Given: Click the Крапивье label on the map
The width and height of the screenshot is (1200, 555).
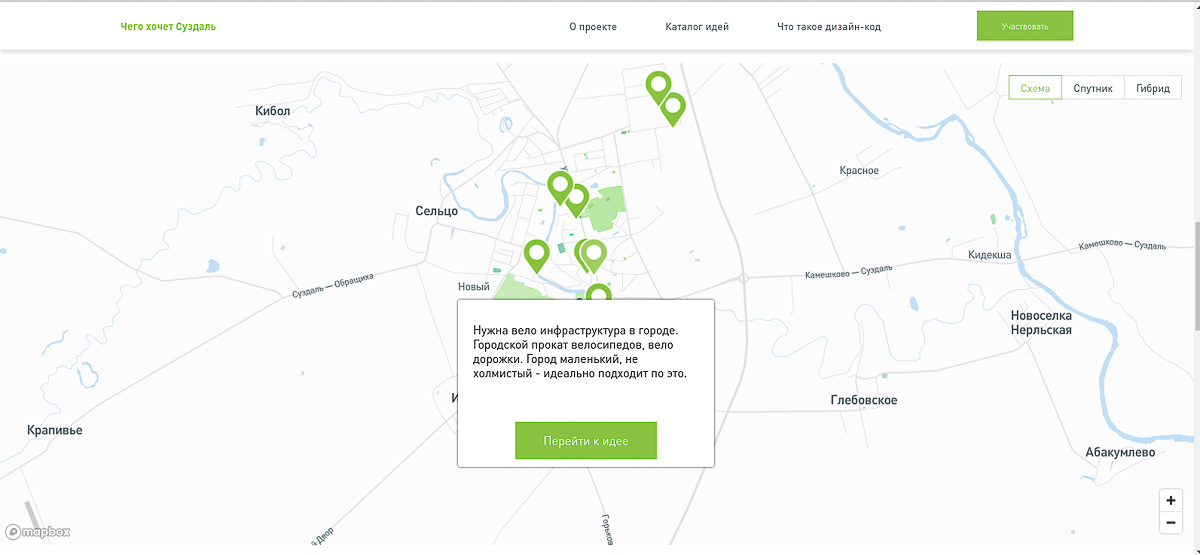Looking at the screenshot, I should (x=55, y=430).
